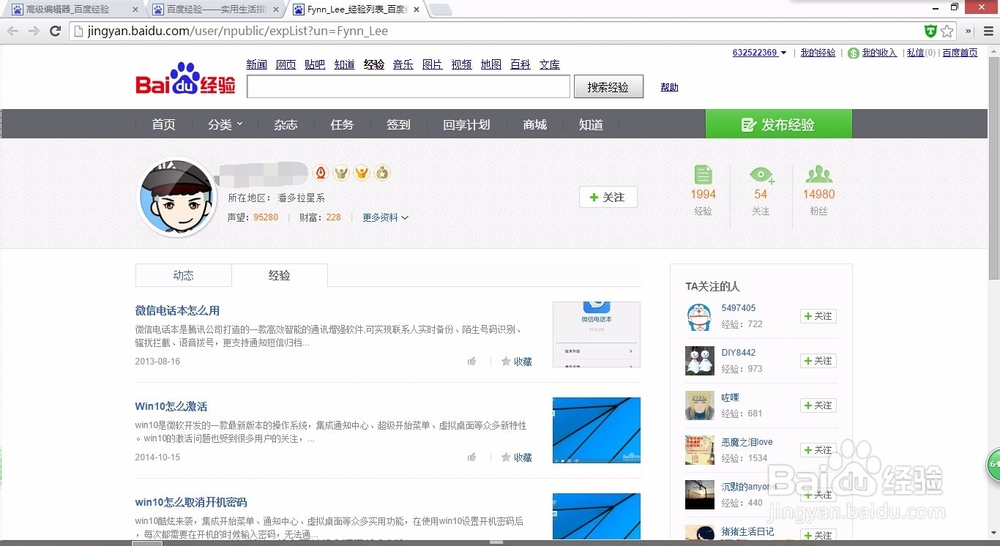Open the Win10怎么激活 article thumbnail
Viewport: 1000px width, 546px height.
click(x=596, y=430)
